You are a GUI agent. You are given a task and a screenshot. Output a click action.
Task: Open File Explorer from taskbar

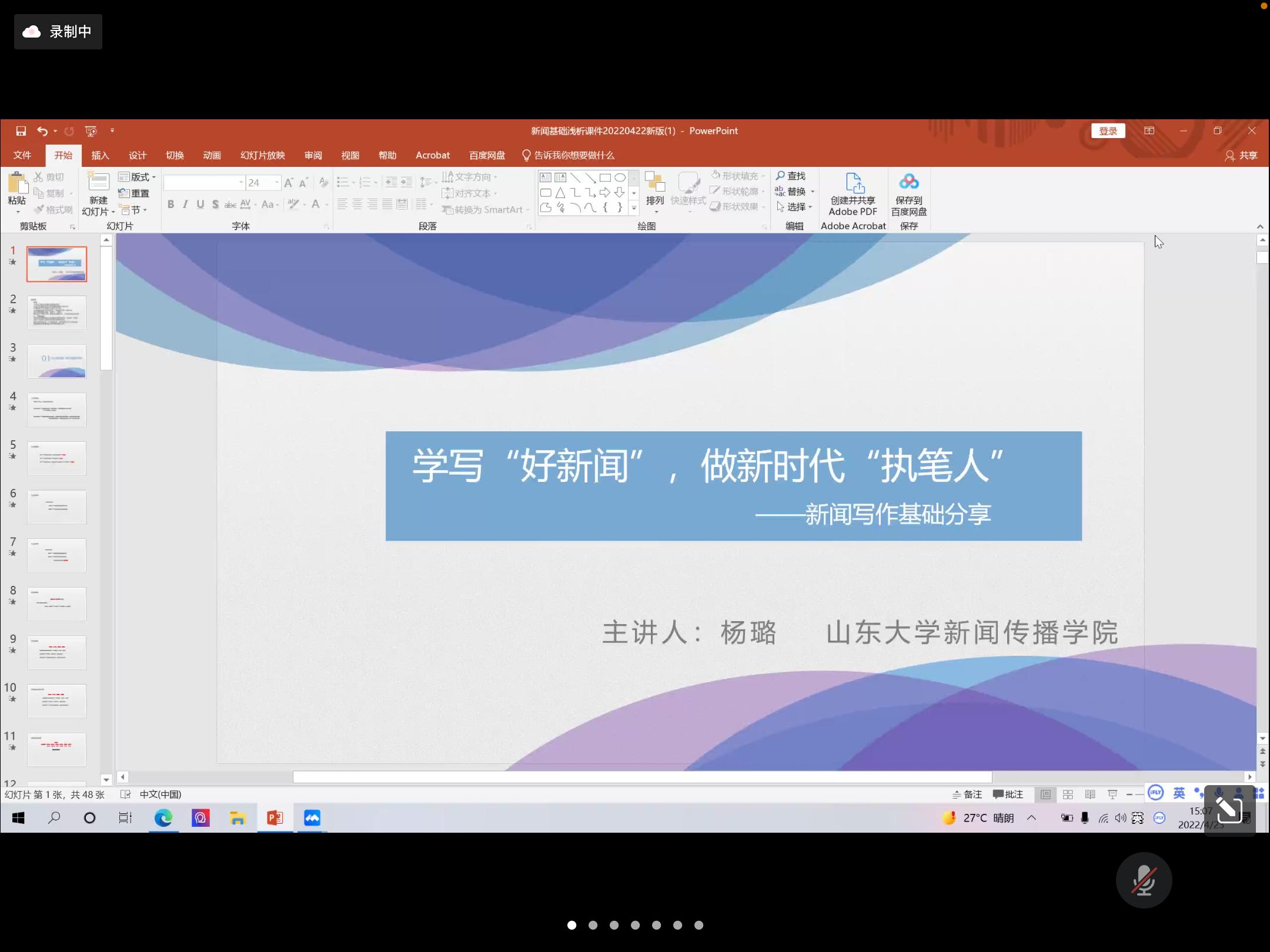pos(238,818)
